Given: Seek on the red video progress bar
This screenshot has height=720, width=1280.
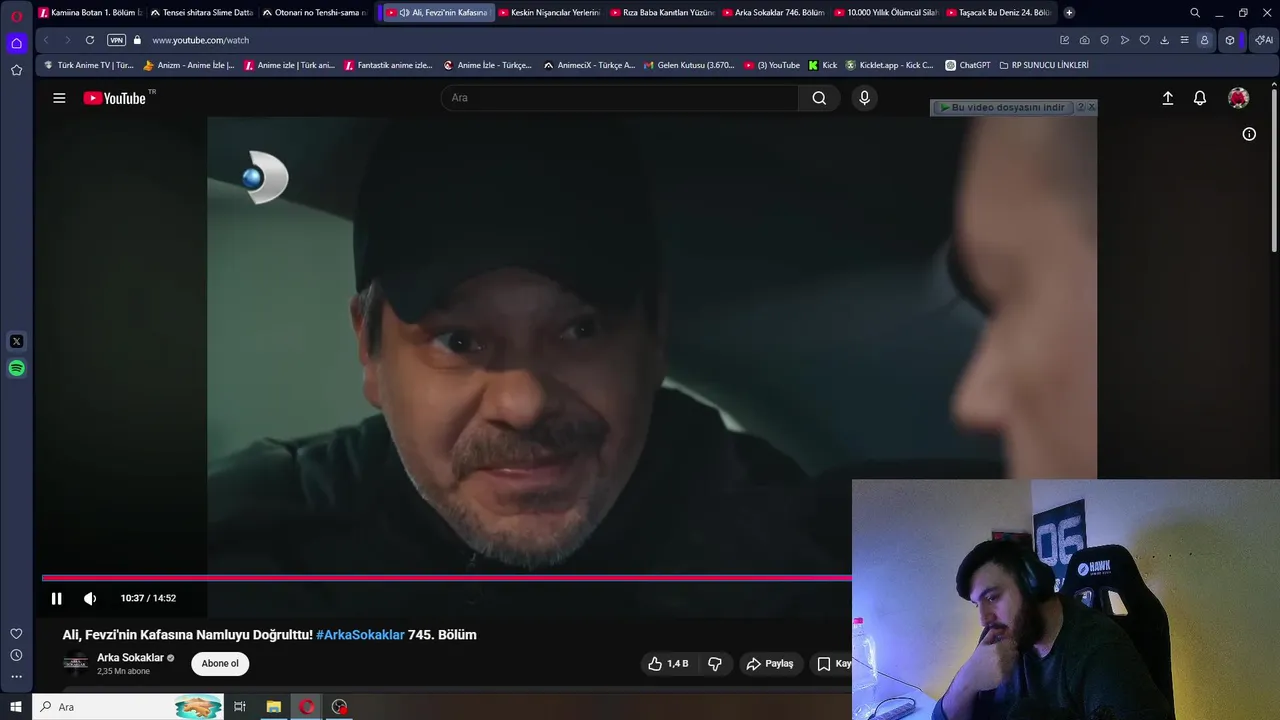Looking at the screenshot, I should [x=447, y=578].
